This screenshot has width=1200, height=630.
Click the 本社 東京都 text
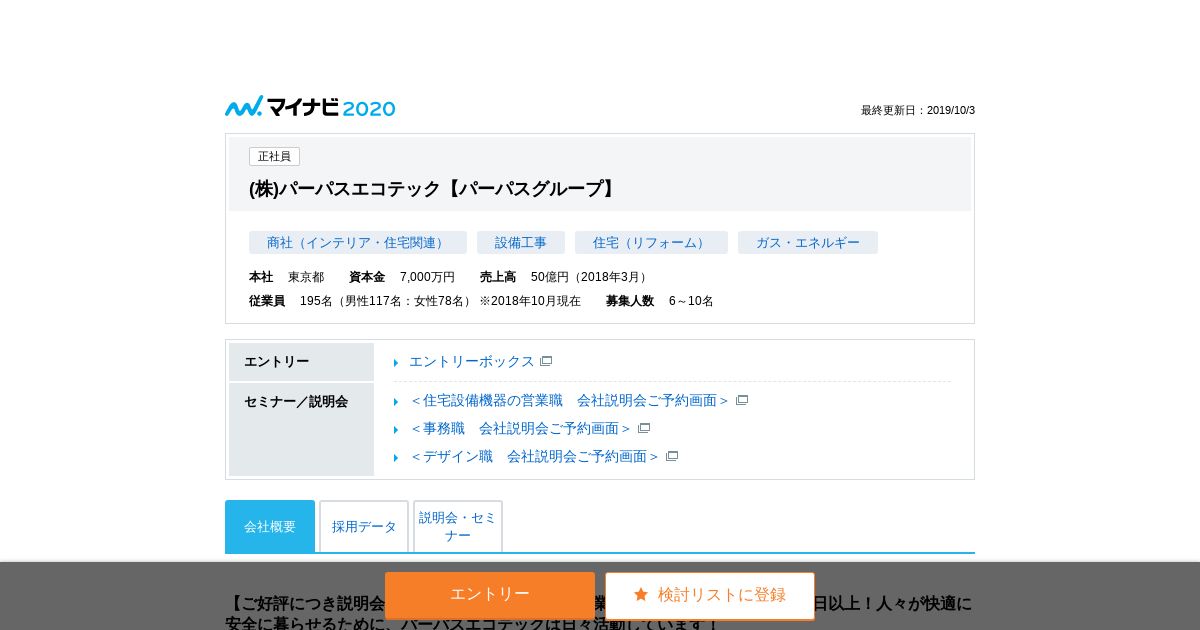click(x=287, y=277)
